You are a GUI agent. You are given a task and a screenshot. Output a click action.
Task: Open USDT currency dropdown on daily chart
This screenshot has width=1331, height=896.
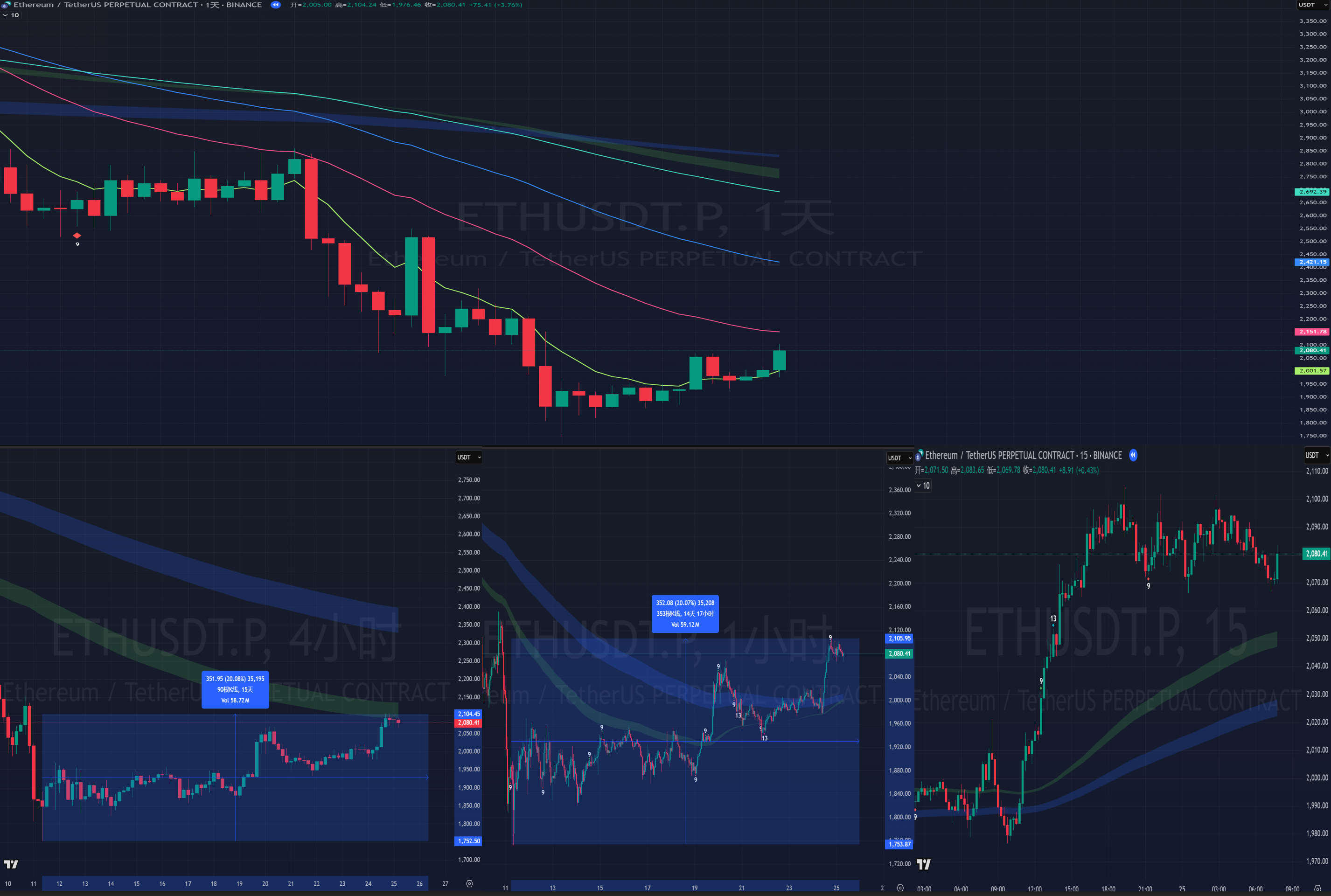1313,5
